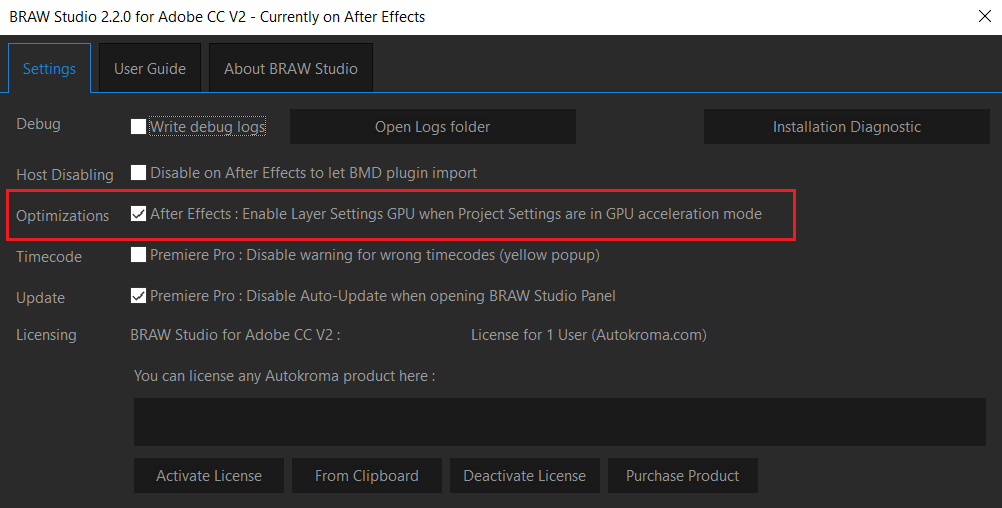Click the Open Logs folder button
The height and width of the screenshot is (508, 1002).
(432, 127)
